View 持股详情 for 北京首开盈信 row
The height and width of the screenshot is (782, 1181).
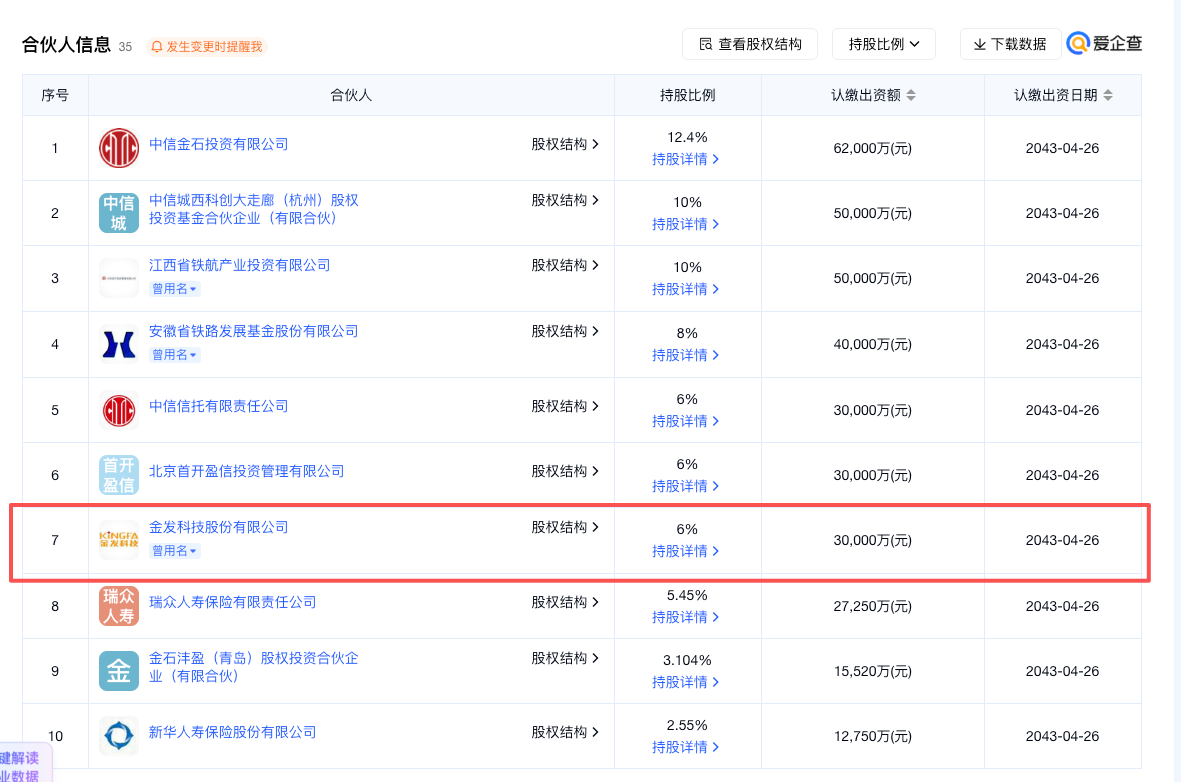click(x=685, y=486)
